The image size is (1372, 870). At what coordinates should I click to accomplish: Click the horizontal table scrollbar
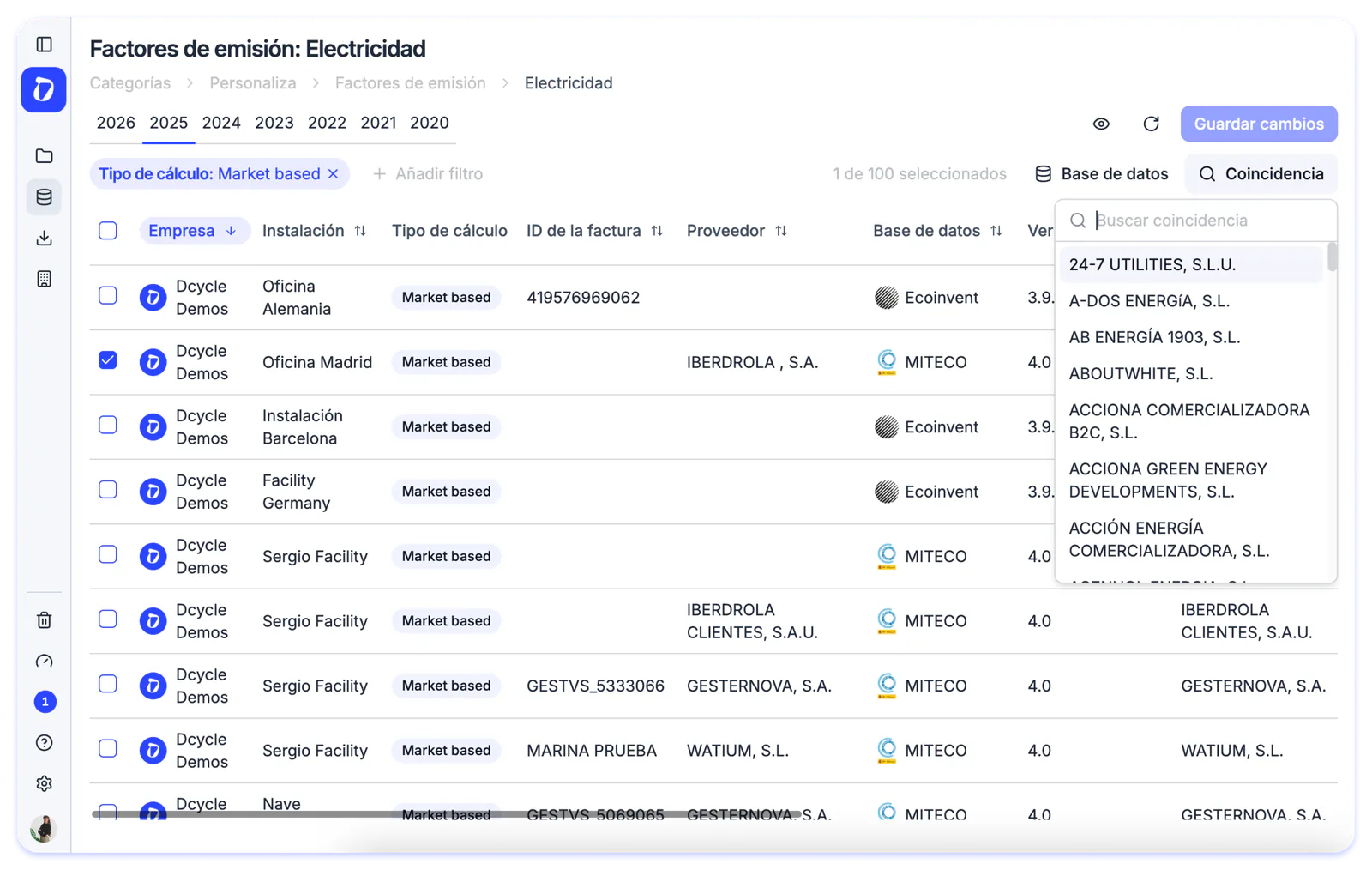[446, 814]
